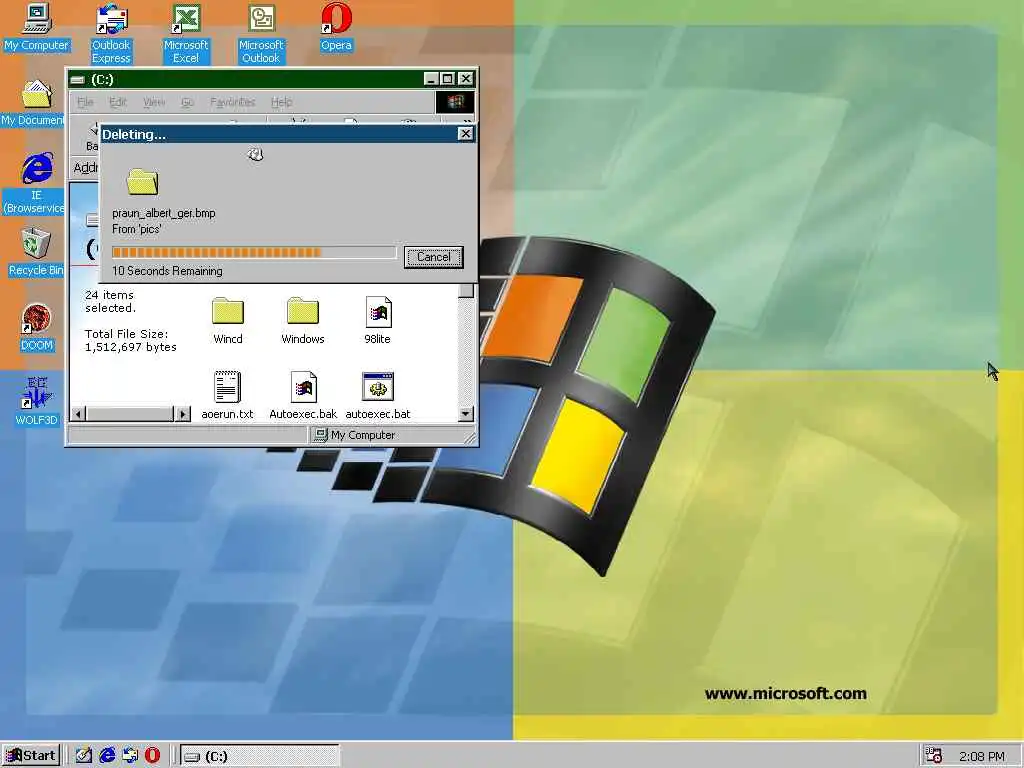The height and width of the screenshot is (768, 1024).
Task: Click 'praun_albert_ger.bmp' file name text
Action: point(164,213)
